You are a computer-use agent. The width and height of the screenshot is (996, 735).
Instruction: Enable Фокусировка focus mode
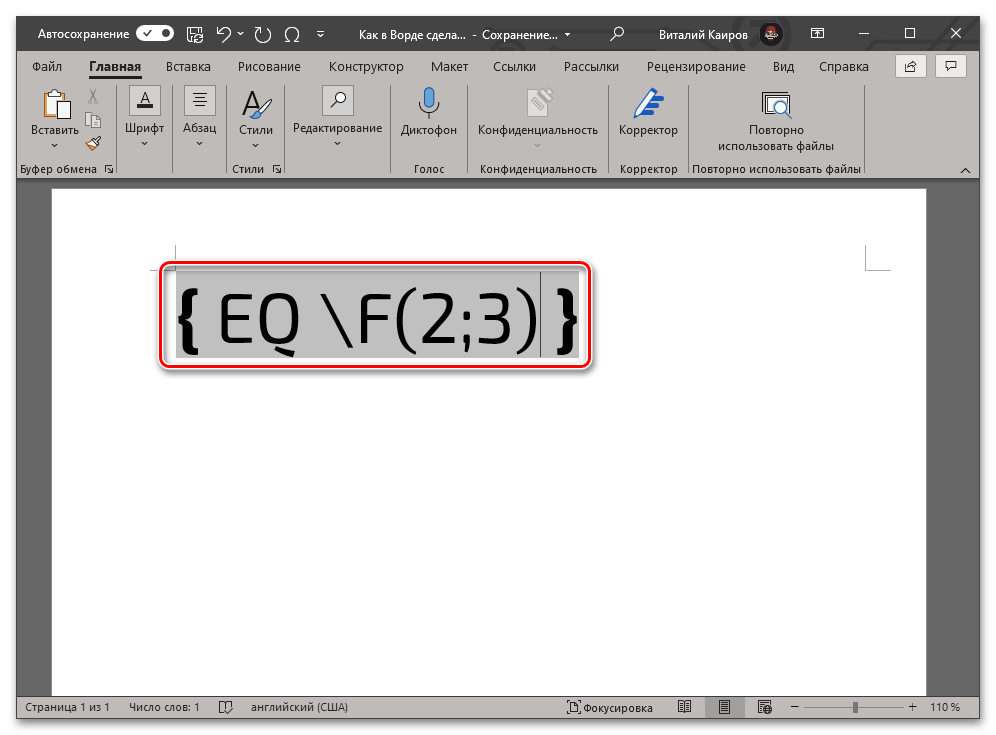tap(609, 708)
